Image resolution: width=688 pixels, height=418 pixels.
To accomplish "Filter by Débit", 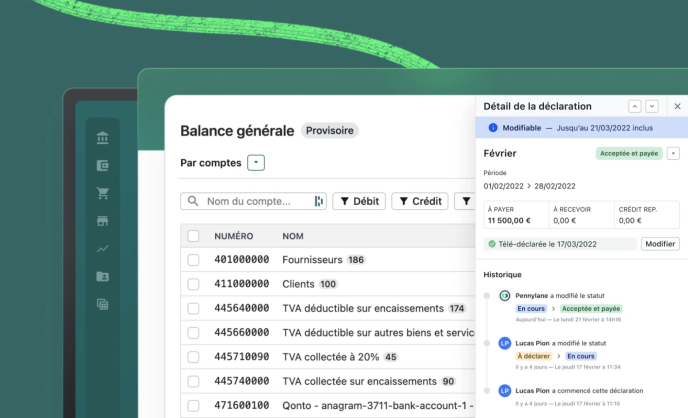I will click(x=359, y=201).
